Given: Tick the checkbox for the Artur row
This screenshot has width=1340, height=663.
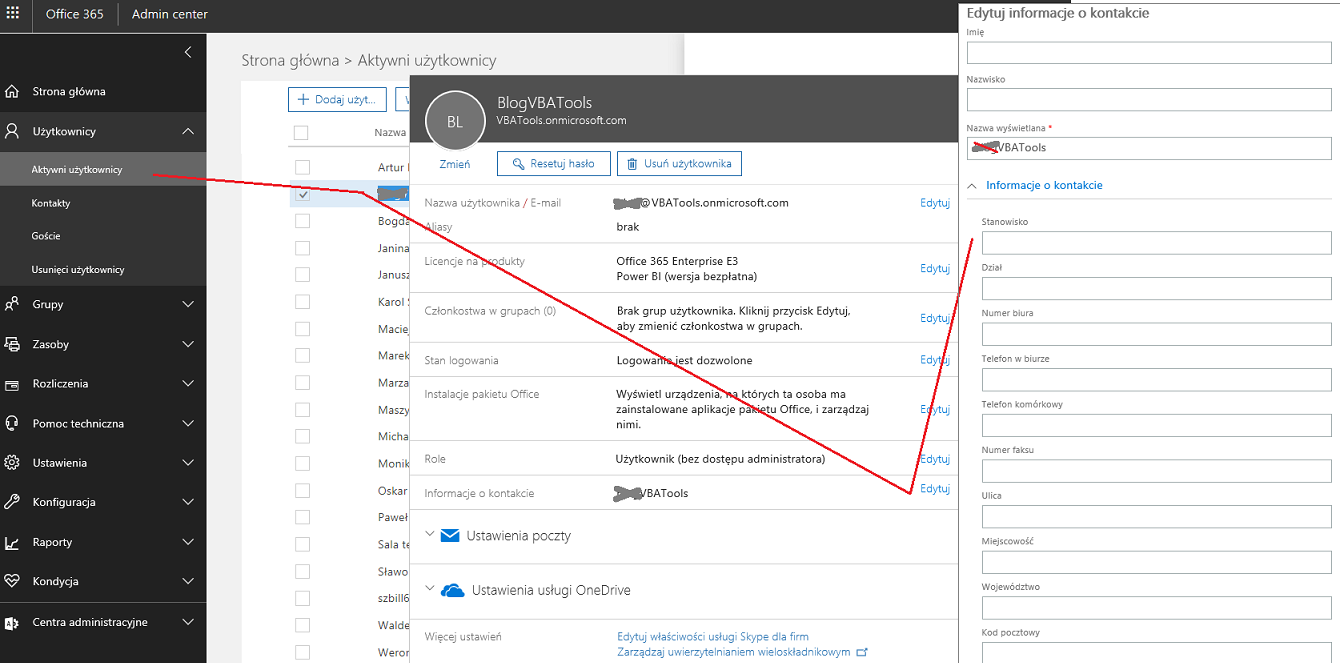Looking at the screenshot, I should [x=302, y=167].
